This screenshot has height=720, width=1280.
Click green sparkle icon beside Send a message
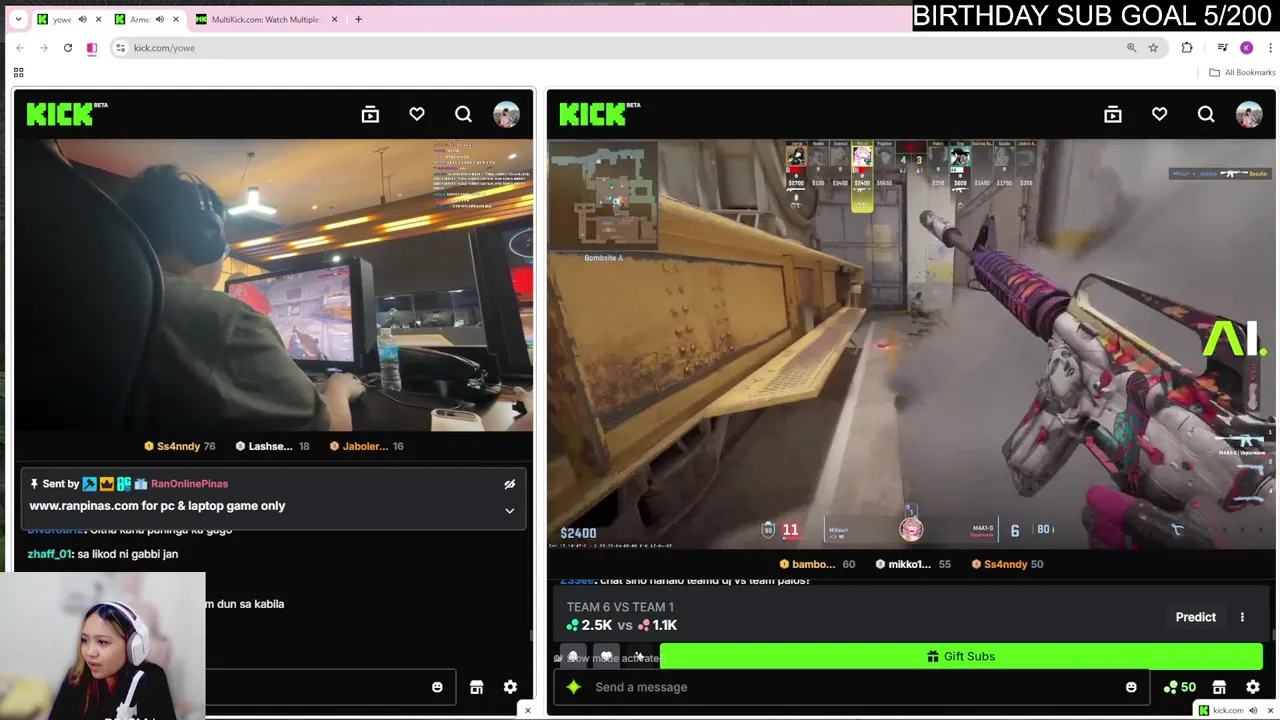(x=573, y=687)
